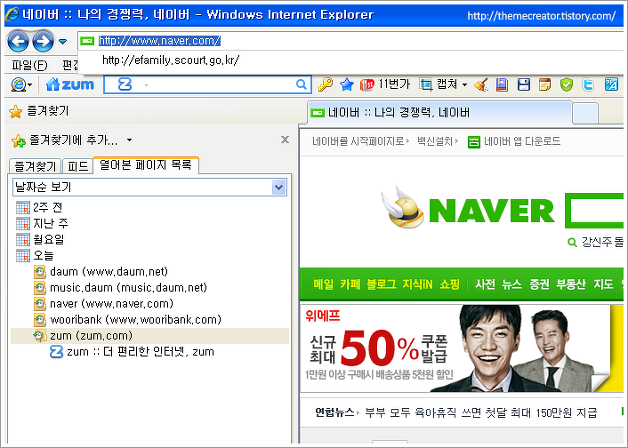Click the yellow memo note icon

click(x=545, y=84)
